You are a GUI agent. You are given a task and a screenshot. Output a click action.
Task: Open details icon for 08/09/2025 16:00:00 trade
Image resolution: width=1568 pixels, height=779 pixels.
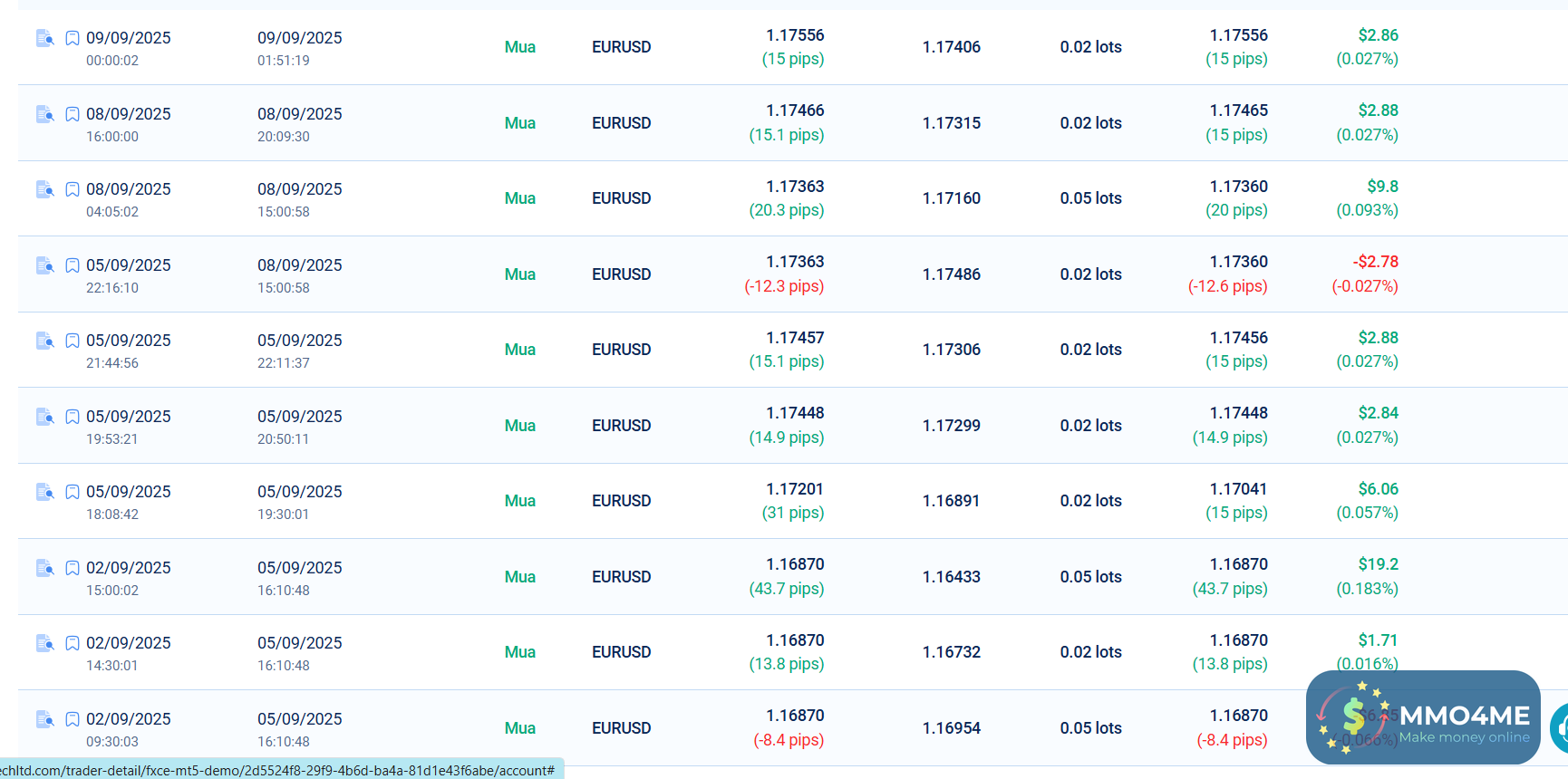click(x=44, y=114)
